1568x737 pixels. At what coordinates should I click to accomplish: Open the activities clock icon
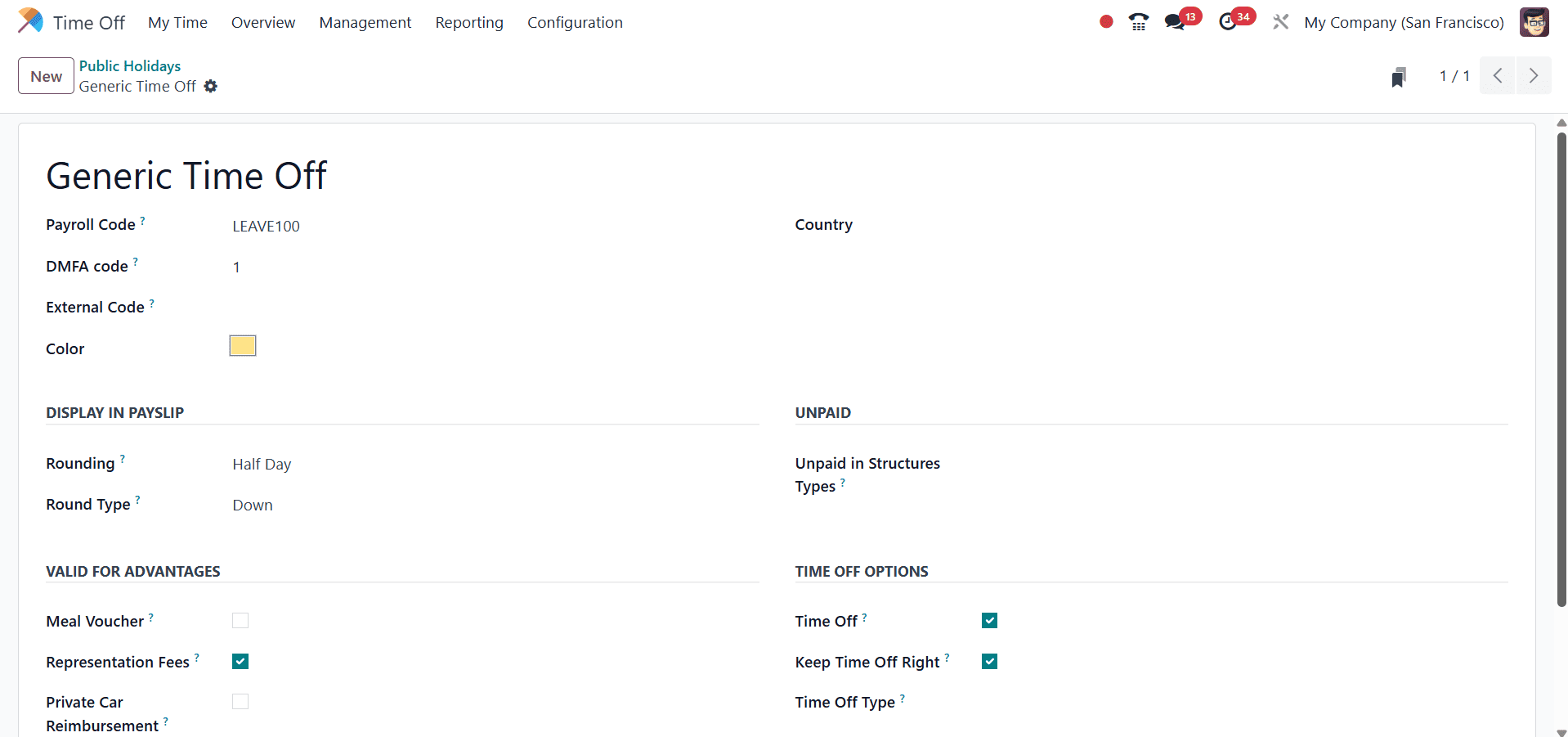pyautogui.click(x=1228, y=22)
